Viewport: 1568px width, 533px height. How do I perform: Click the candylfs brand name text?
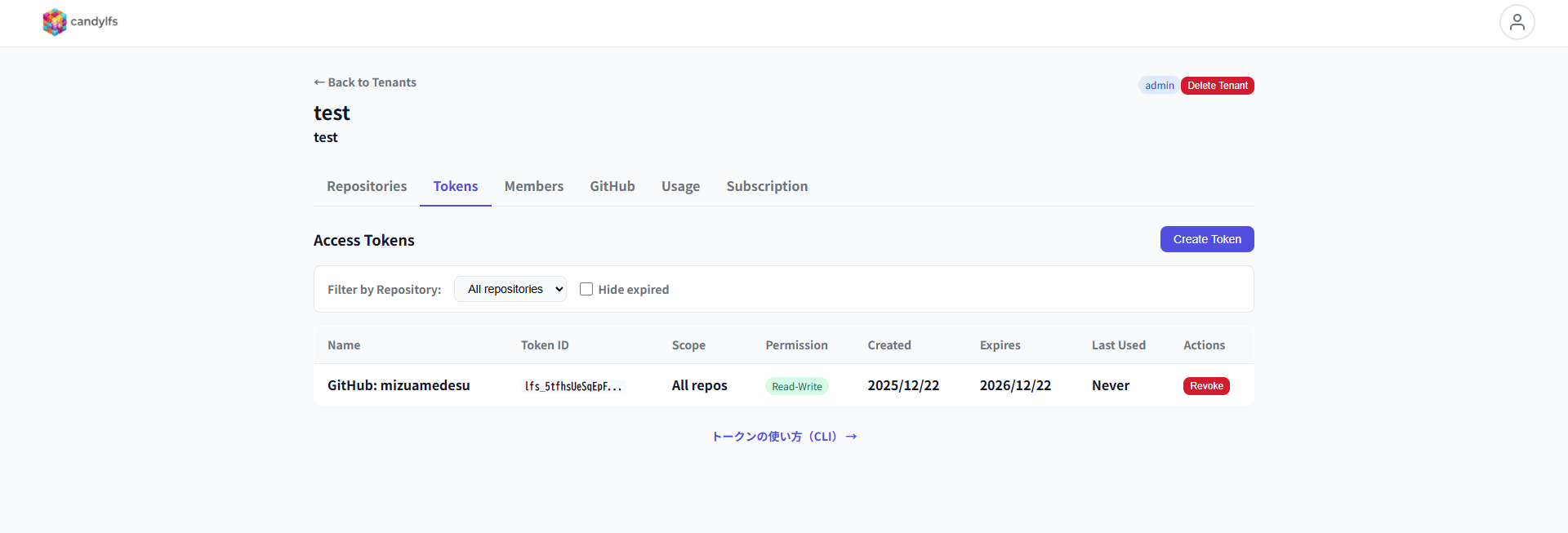[x=94, y=21]
